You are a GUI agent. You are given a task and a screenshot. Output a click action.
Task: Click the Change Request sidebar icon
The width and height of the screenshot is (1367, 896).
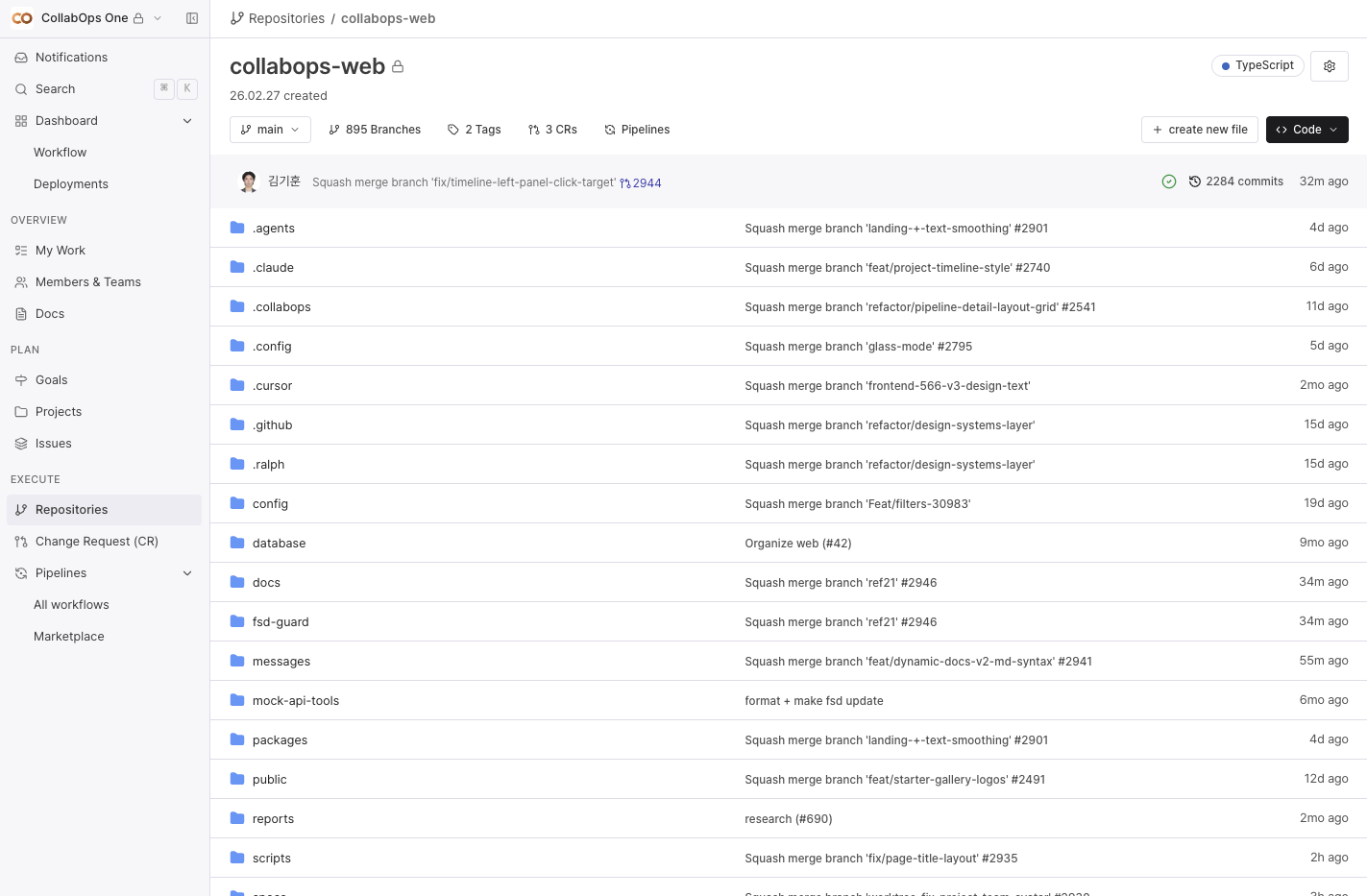coord(21,542)
